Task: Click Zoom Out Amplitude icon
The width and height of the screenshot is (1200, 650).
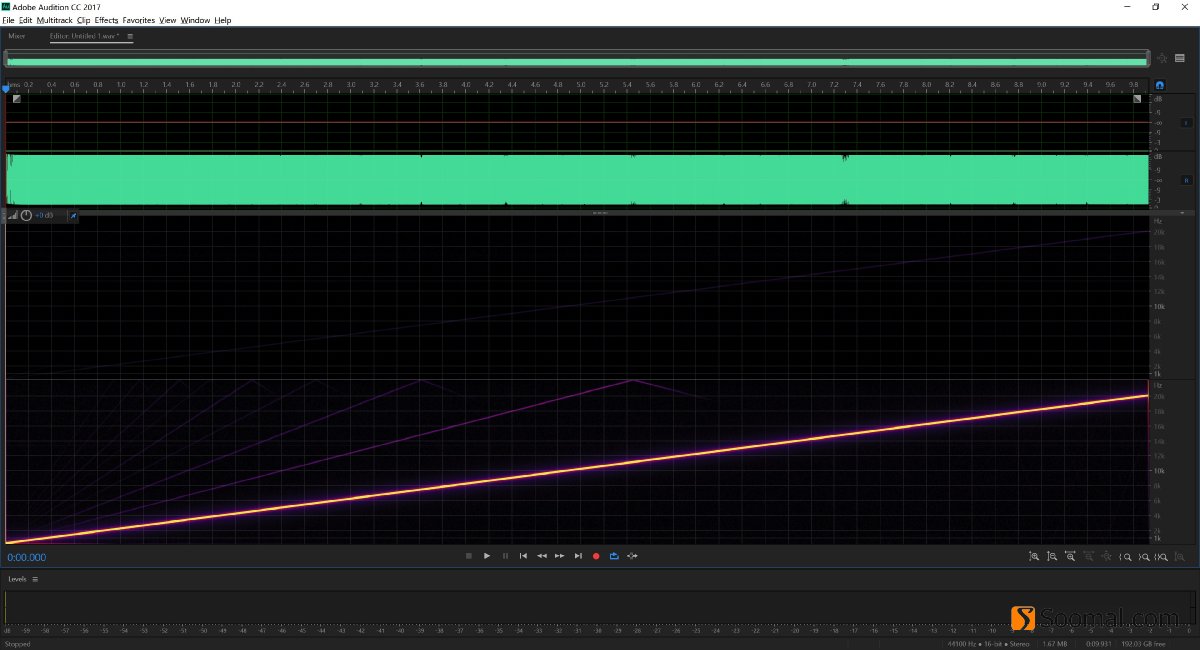Action: click(x=1052, y=557)
